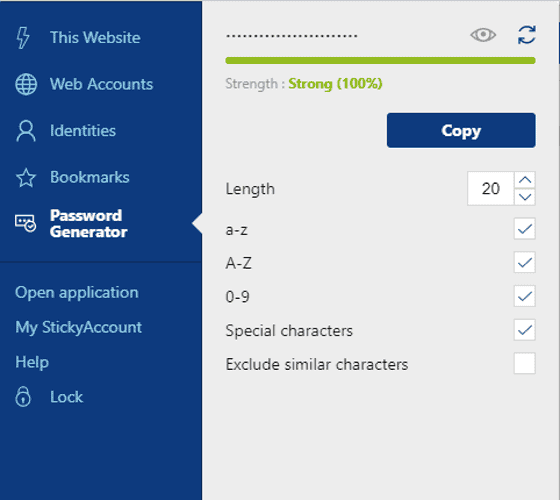The width and height of the screenshot is (560, 500).
Task: Lock the password manager
Action: 66,397
